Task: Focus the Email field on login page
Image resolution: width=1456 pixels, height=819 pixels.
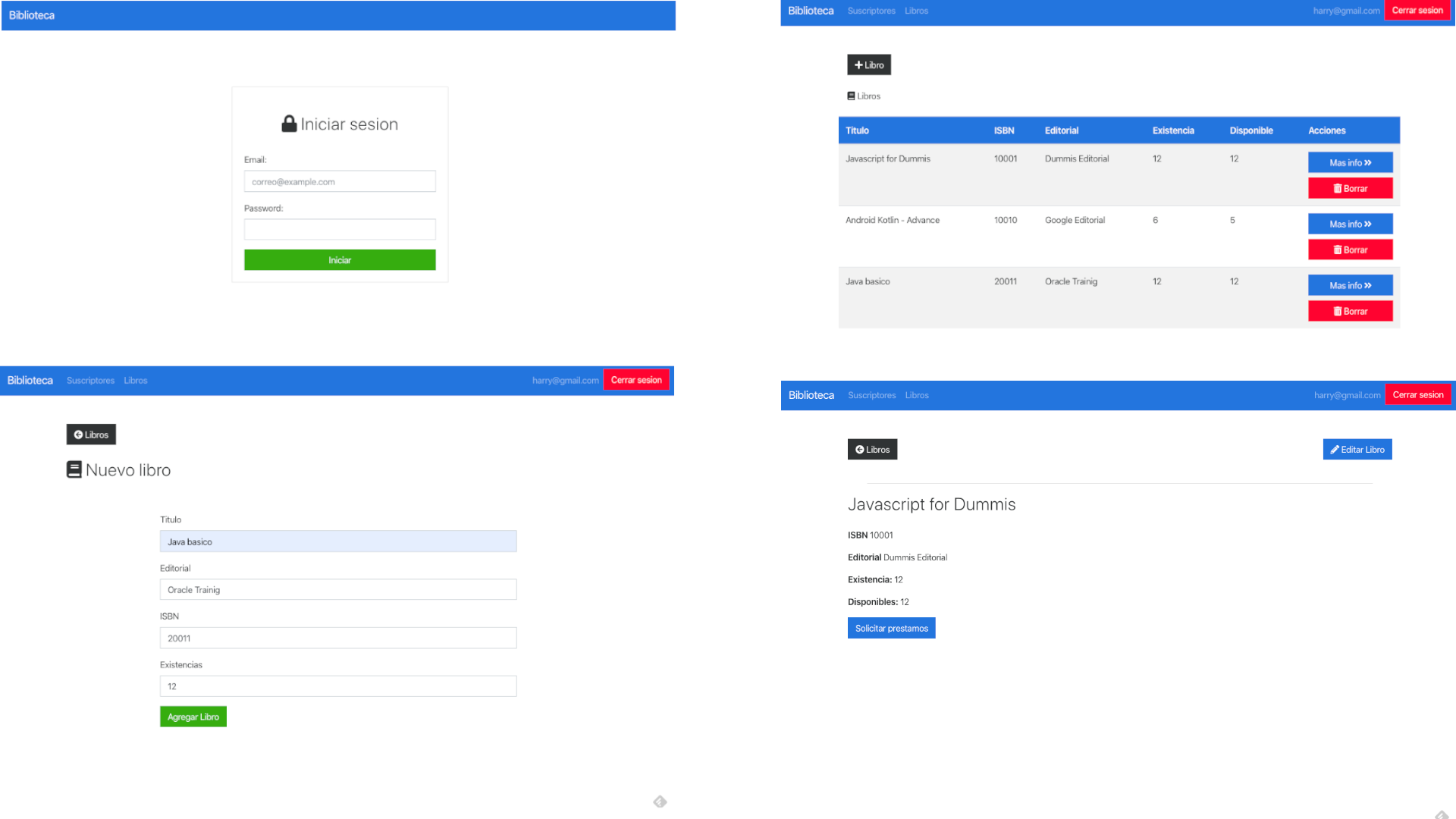Action: (x=340, y=181)
